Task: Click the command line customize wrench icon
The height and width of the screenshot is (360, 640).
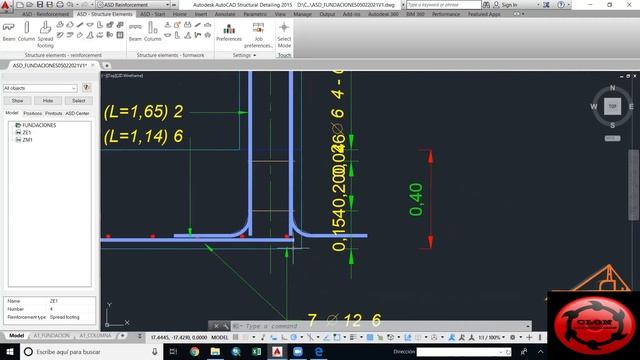Action: [225, 326]
